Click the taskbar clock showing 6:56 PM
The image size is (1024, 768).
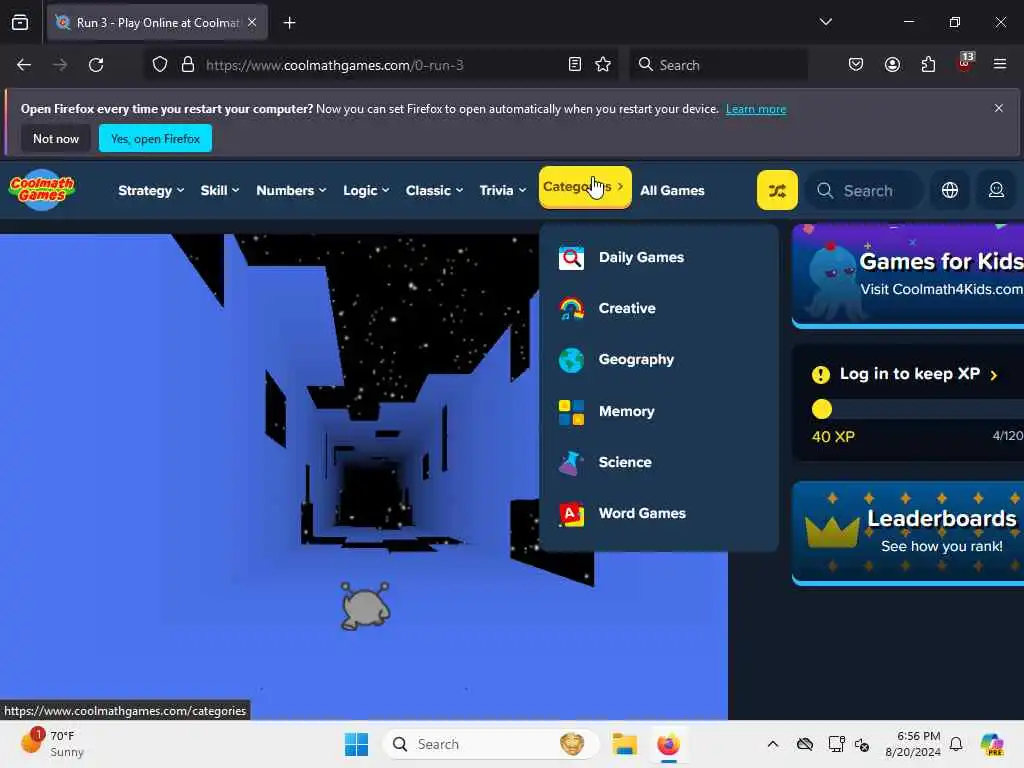tap(912, 744)
